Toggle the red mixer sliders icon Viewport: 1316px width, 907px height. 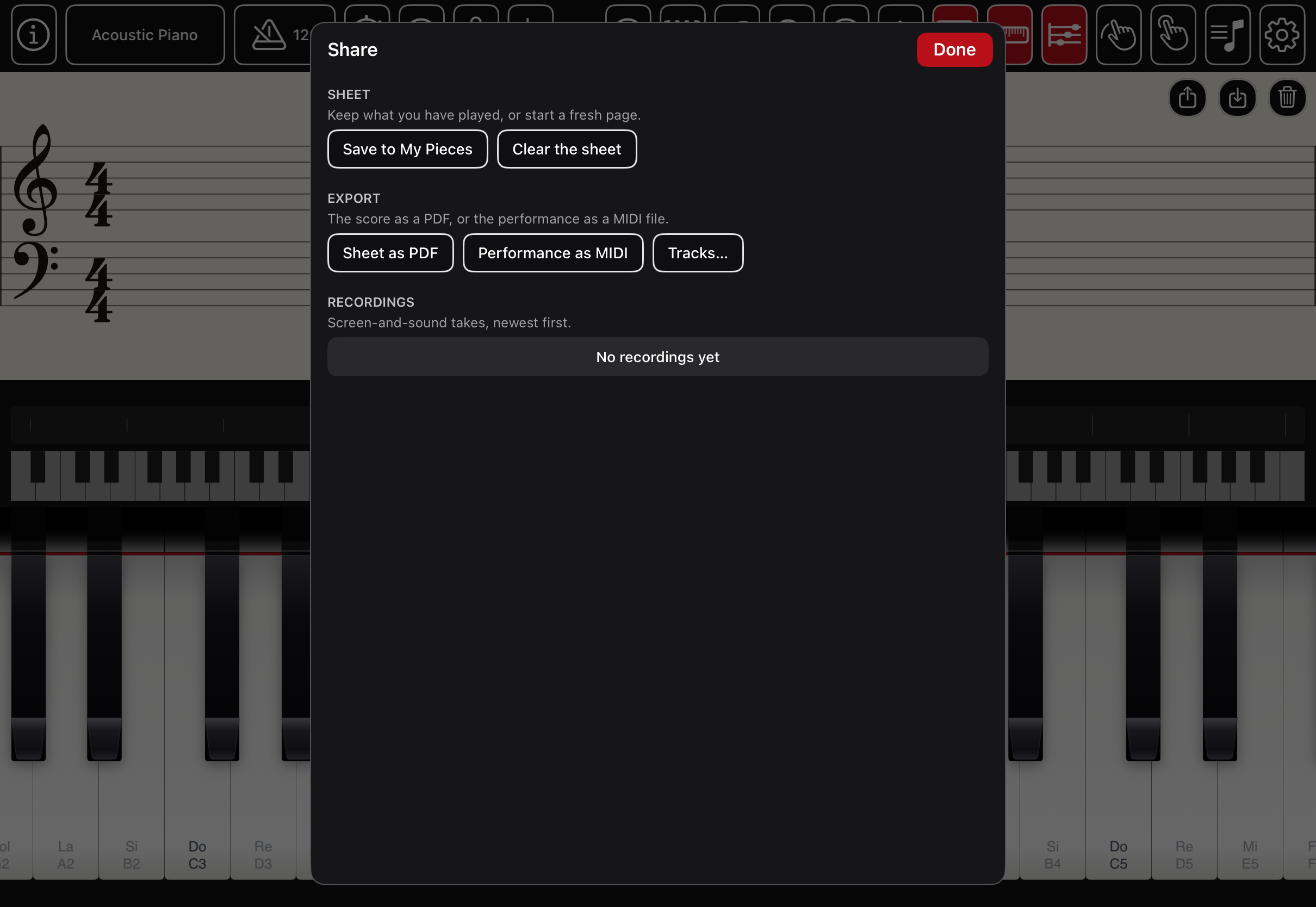point(1064,35)
